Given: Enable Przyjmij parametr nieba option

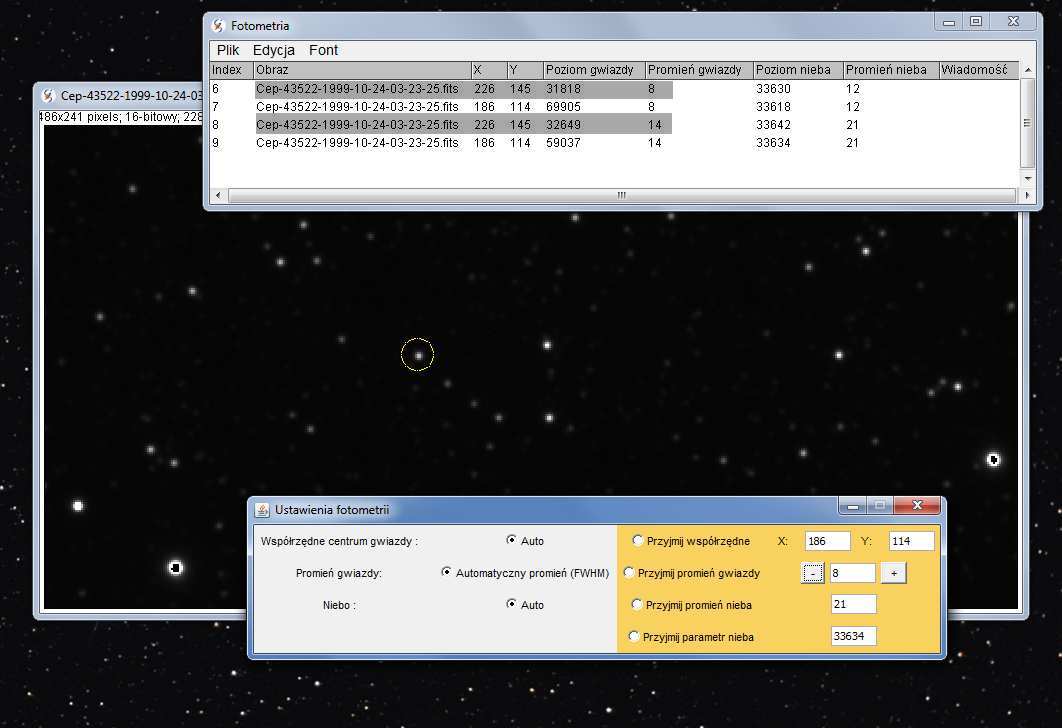Looking at the screenshot, I should [x=632, y=636].
